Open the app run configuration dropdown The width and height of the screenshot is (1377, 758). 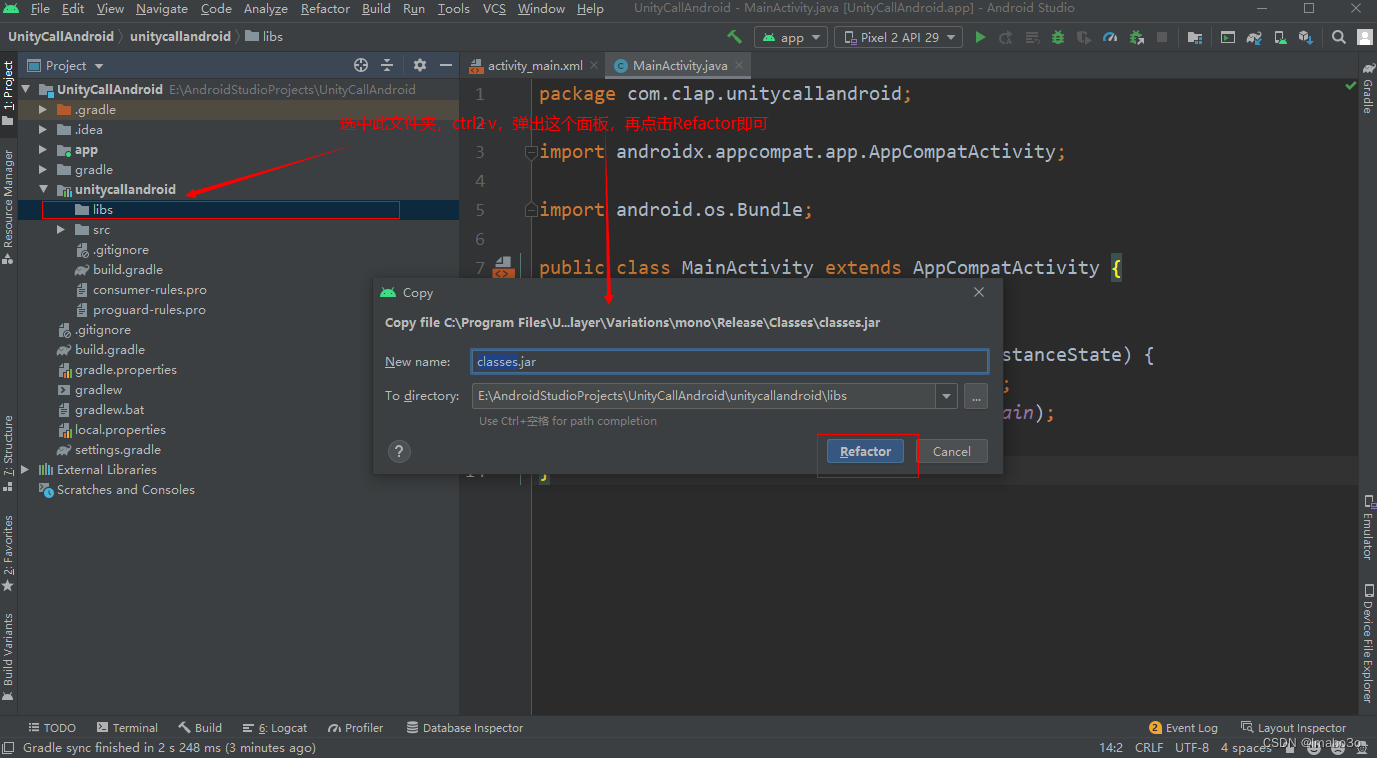[791, 37]
